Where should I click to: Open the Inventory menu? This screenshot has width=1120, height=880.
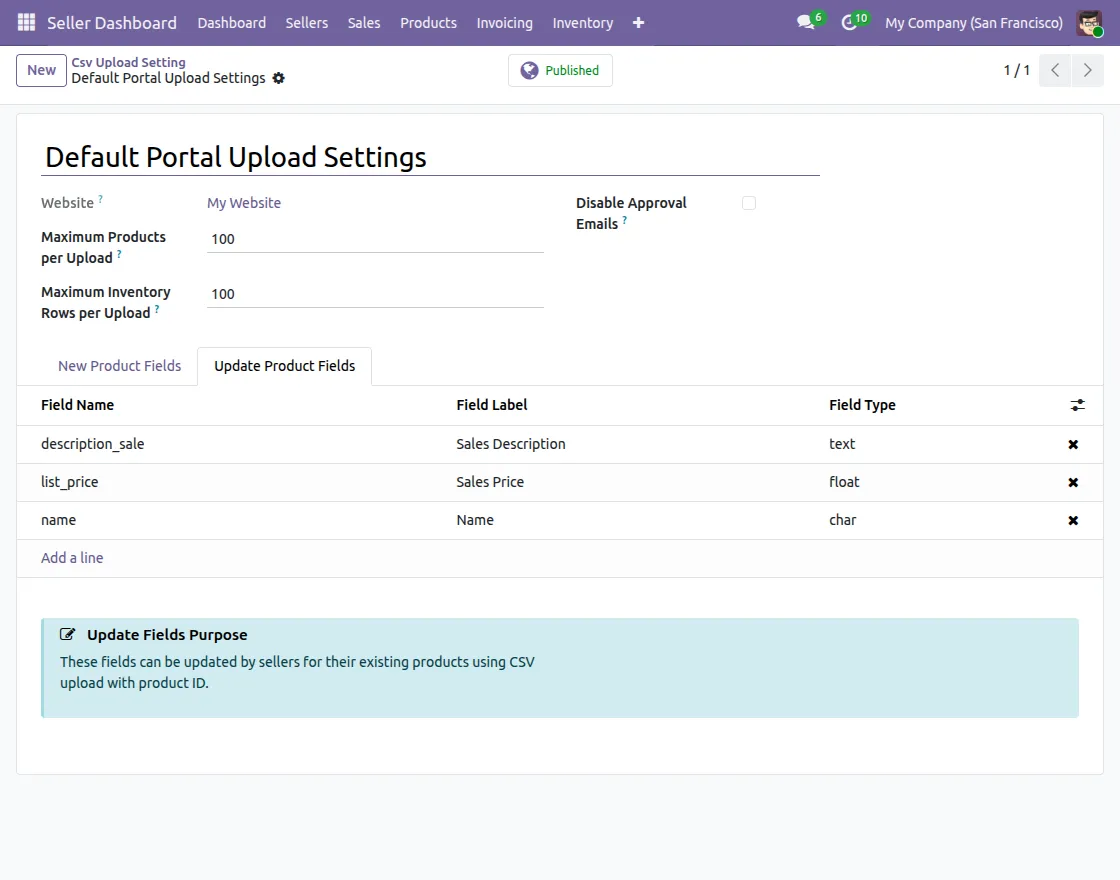(x=582, y=23)
